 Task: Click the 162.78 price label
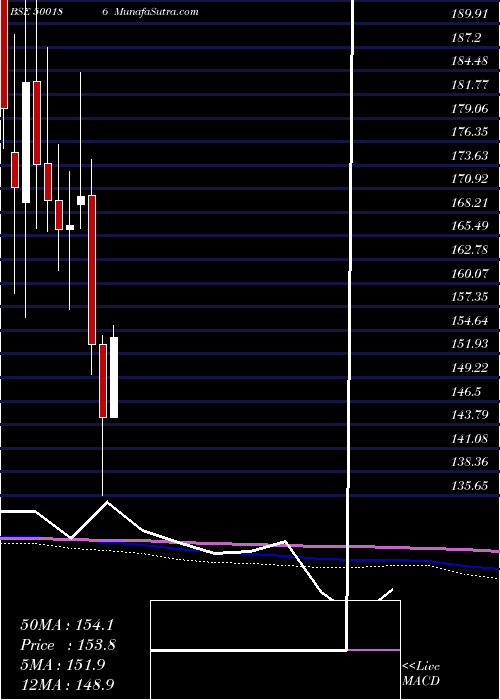point(470,250)
